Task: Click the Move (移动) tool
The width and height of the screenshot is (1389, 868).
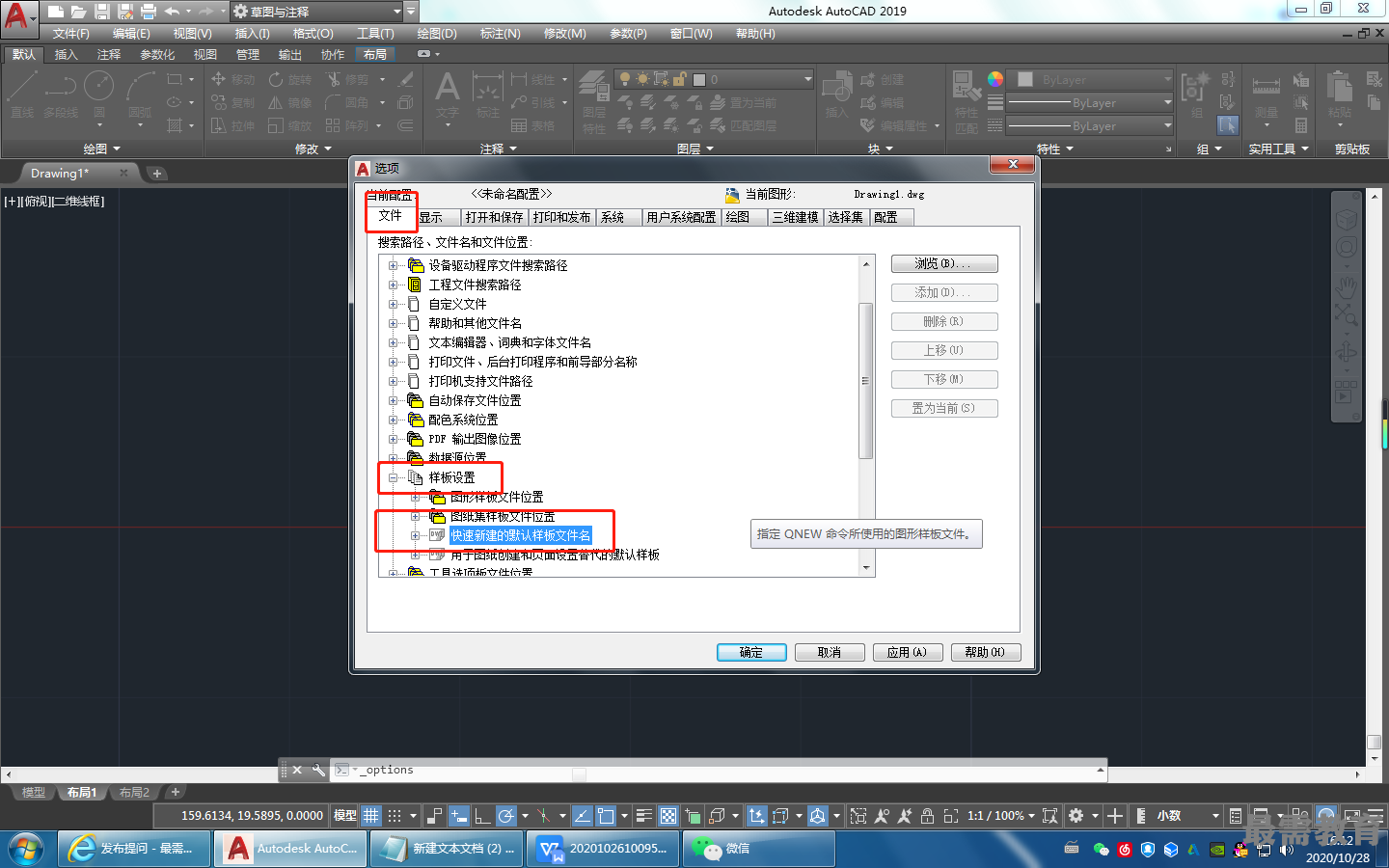Action: 233,79
